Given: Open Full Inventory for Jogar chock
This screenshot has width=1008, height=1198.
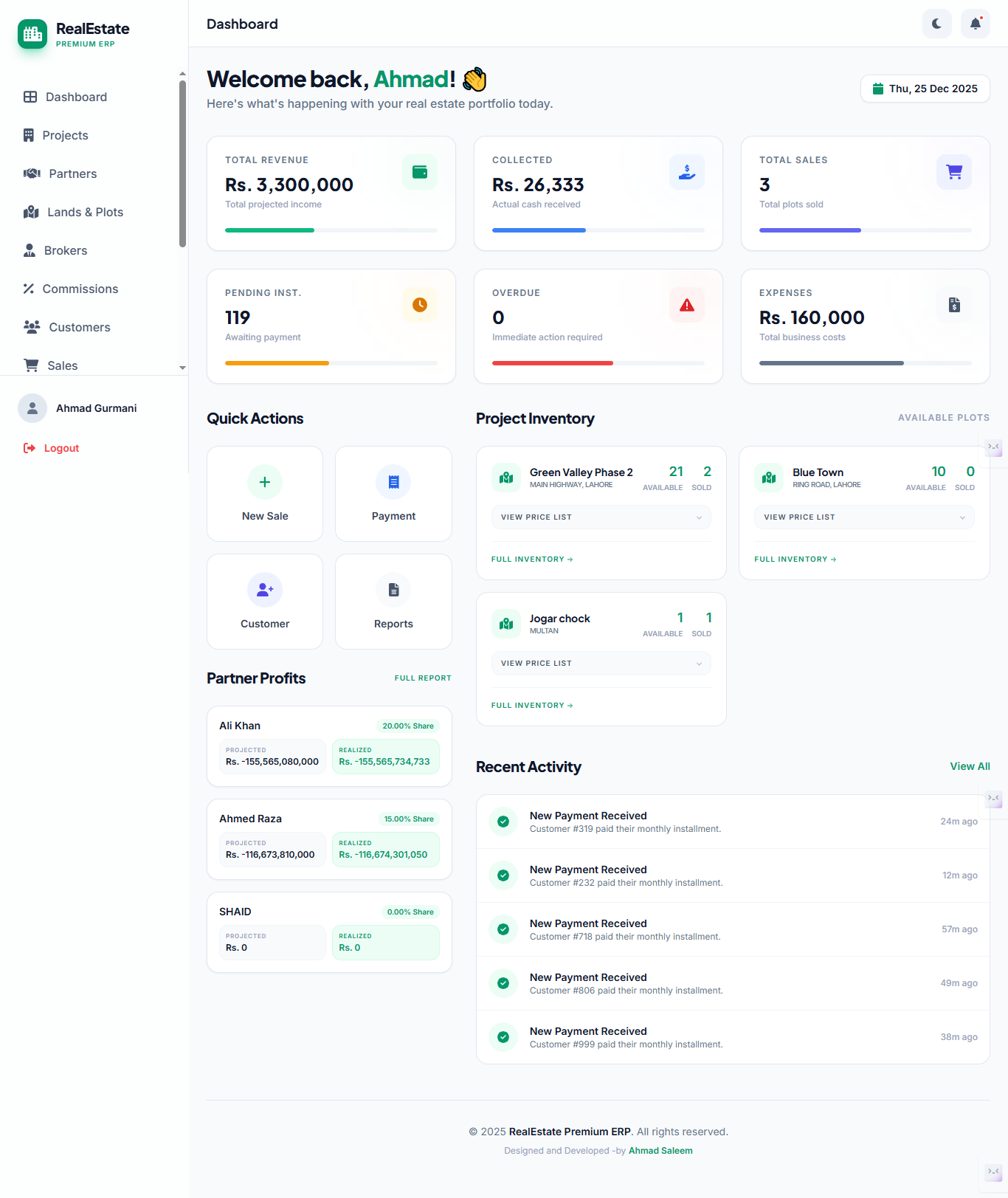Looking at the screenshot, I should pyautogui.click(x=532, y=706).
